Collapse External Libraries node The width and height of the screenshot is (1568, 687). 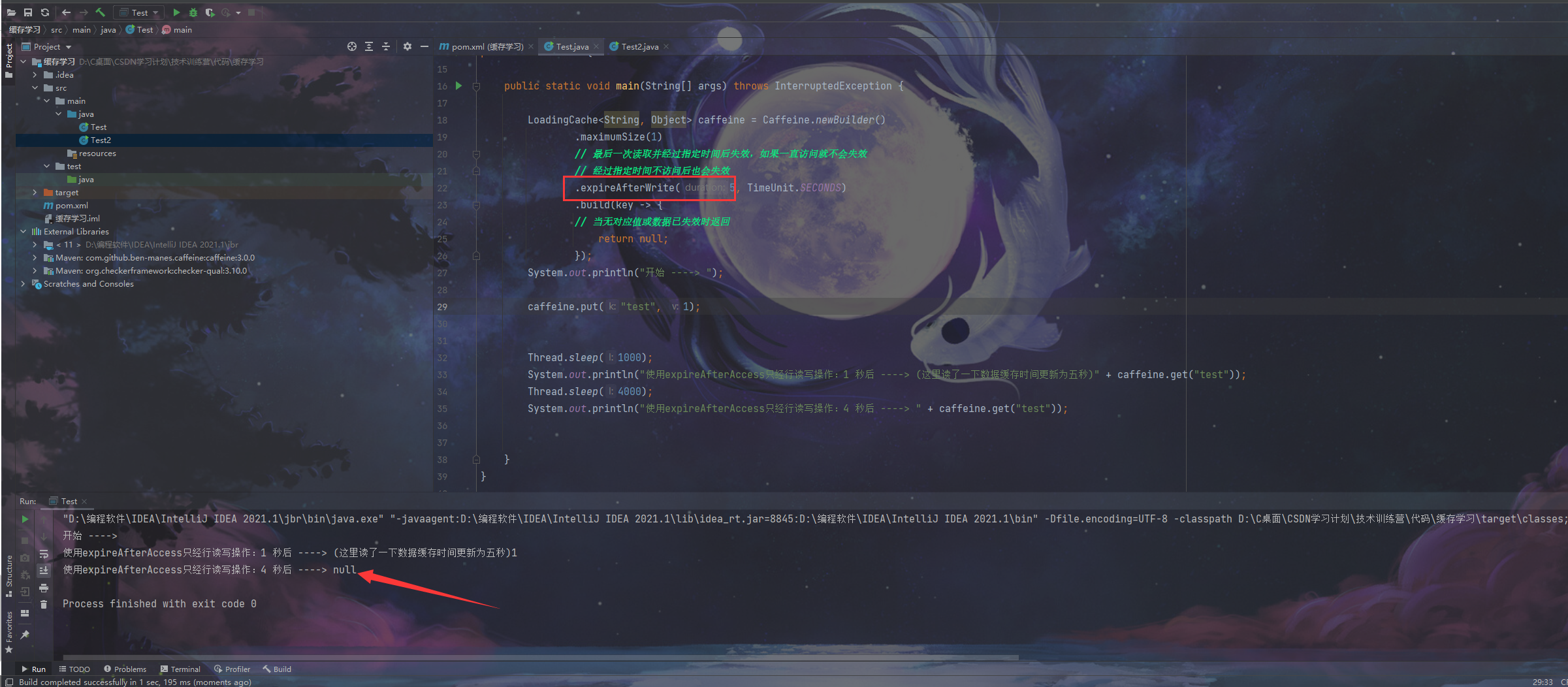(24, 231)
